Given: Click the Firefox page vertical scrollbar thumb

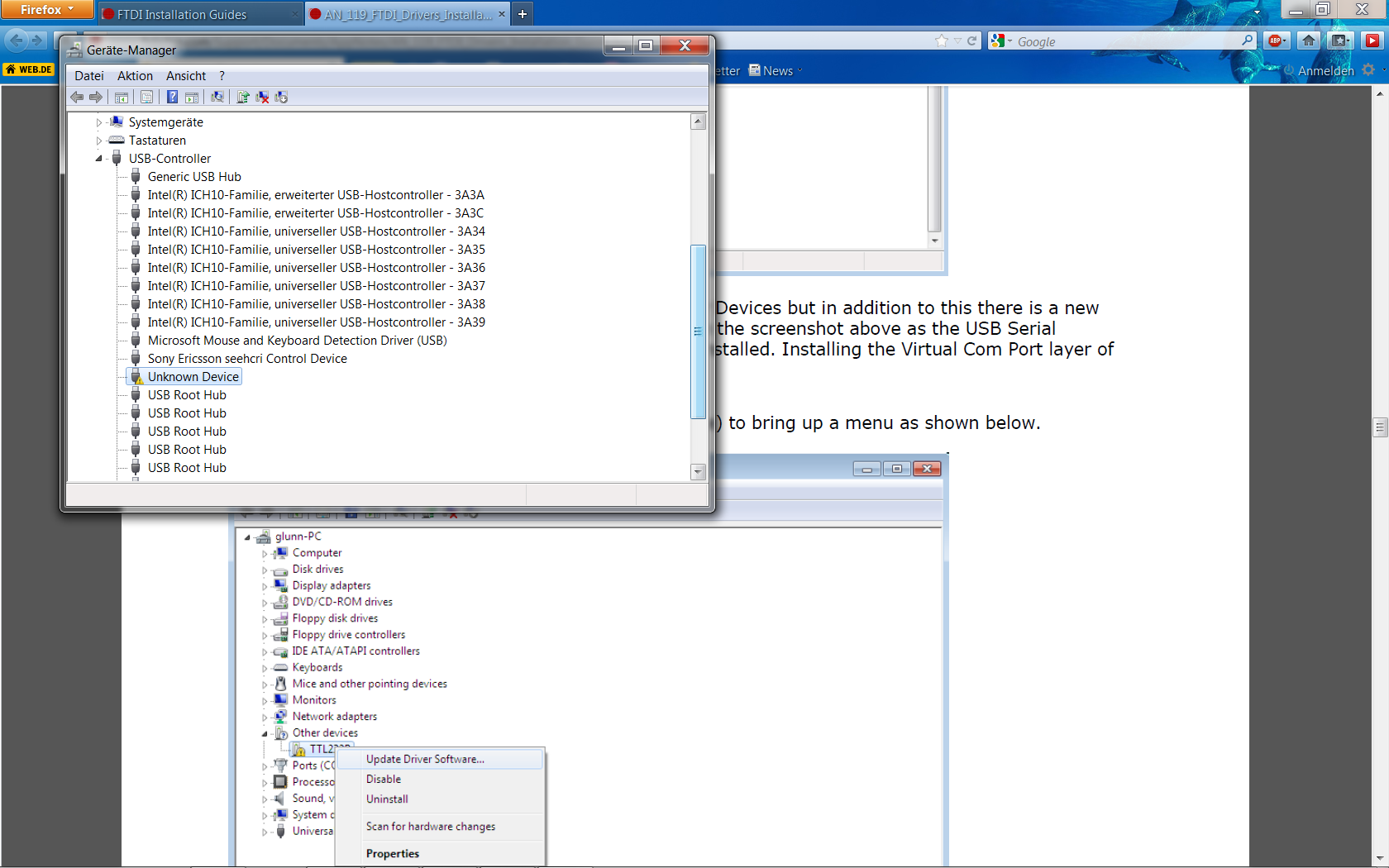Looking at the screenshot, I should pyautogui.click(x=1380, y=427).
